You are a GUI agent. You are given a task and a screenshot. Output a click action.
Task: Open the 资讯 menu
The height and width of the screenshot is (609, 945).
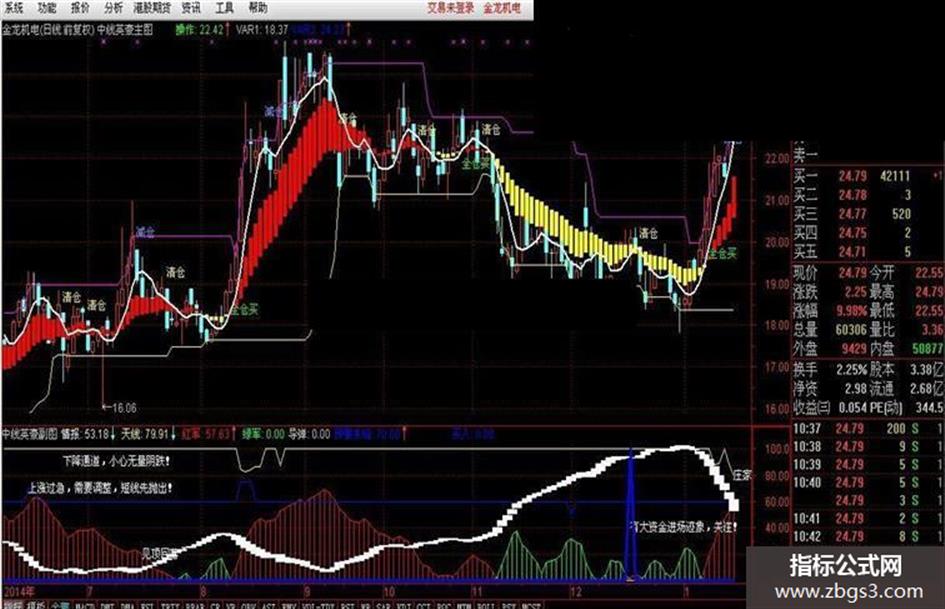point(191,8)
